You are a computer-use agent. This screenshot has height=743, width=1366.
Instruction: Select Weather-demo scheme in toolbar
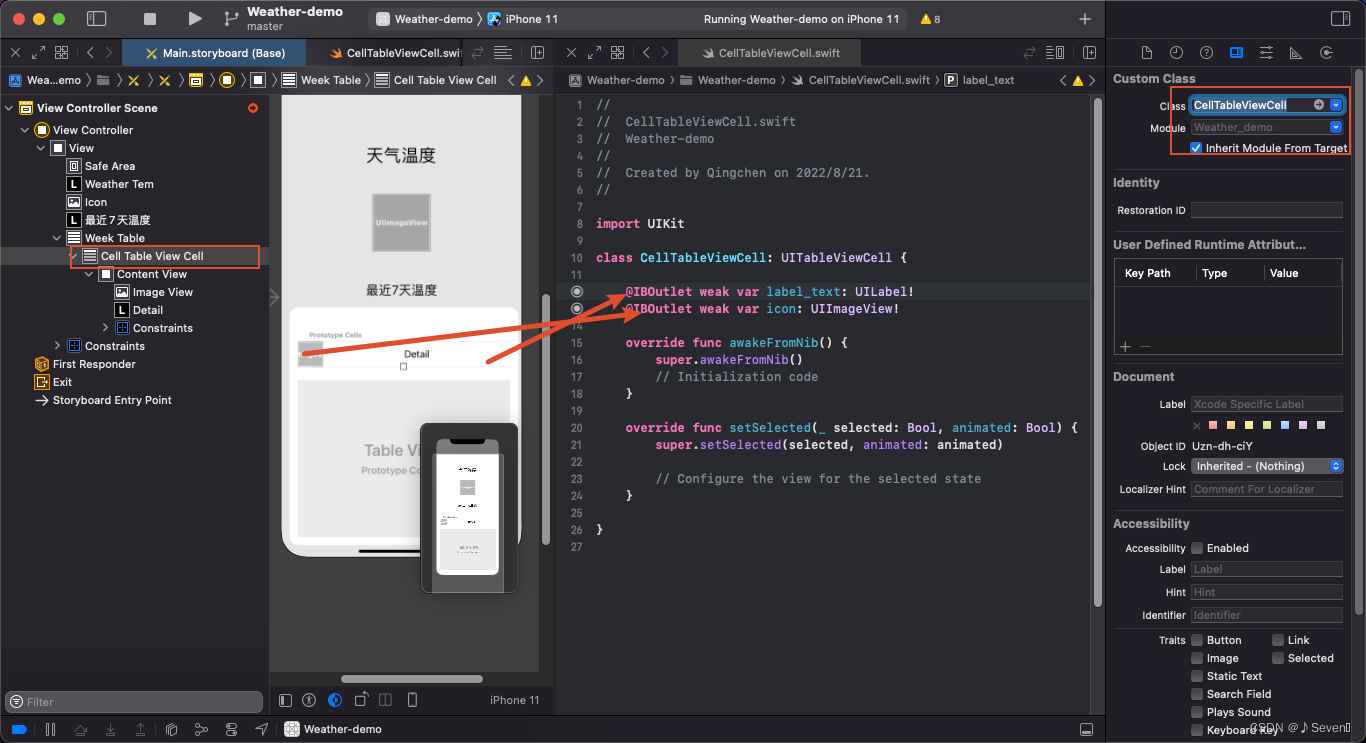pyautogui.click(x=424, y=19)
